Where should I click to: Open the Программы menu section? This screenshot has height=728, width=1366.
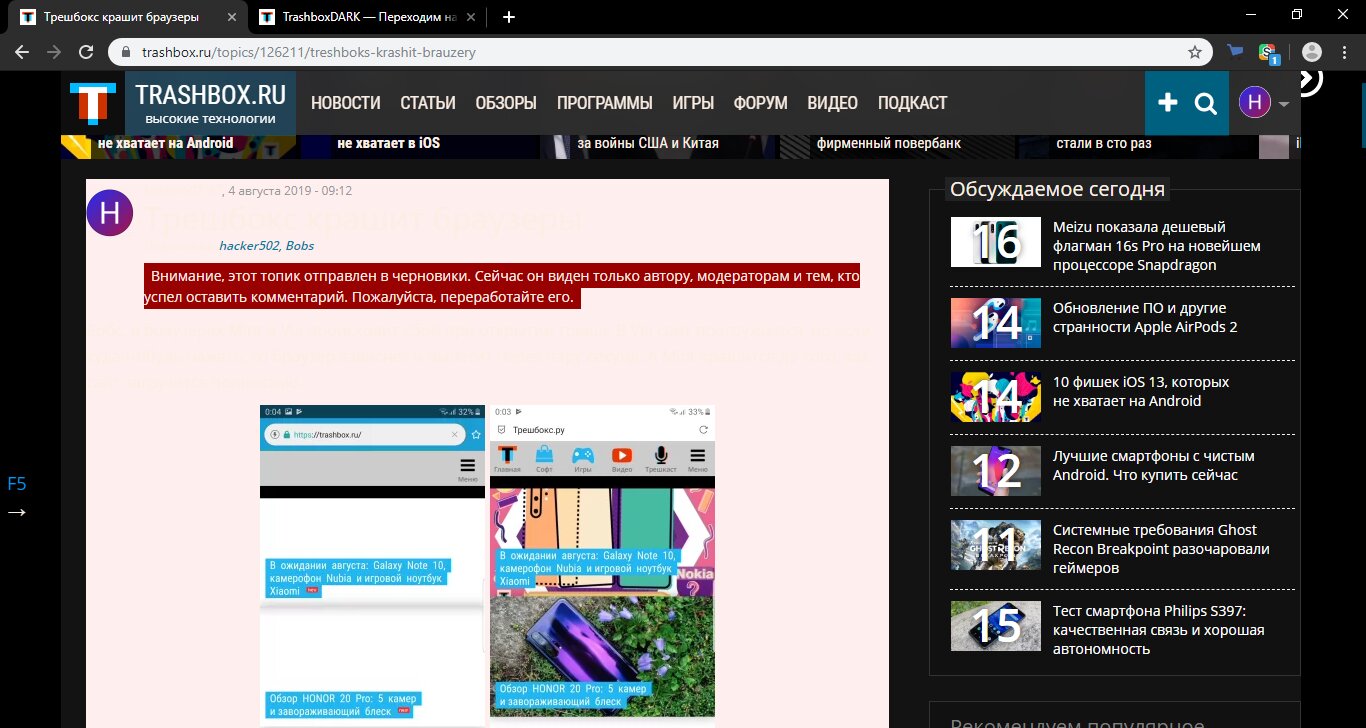coord(605,103)
